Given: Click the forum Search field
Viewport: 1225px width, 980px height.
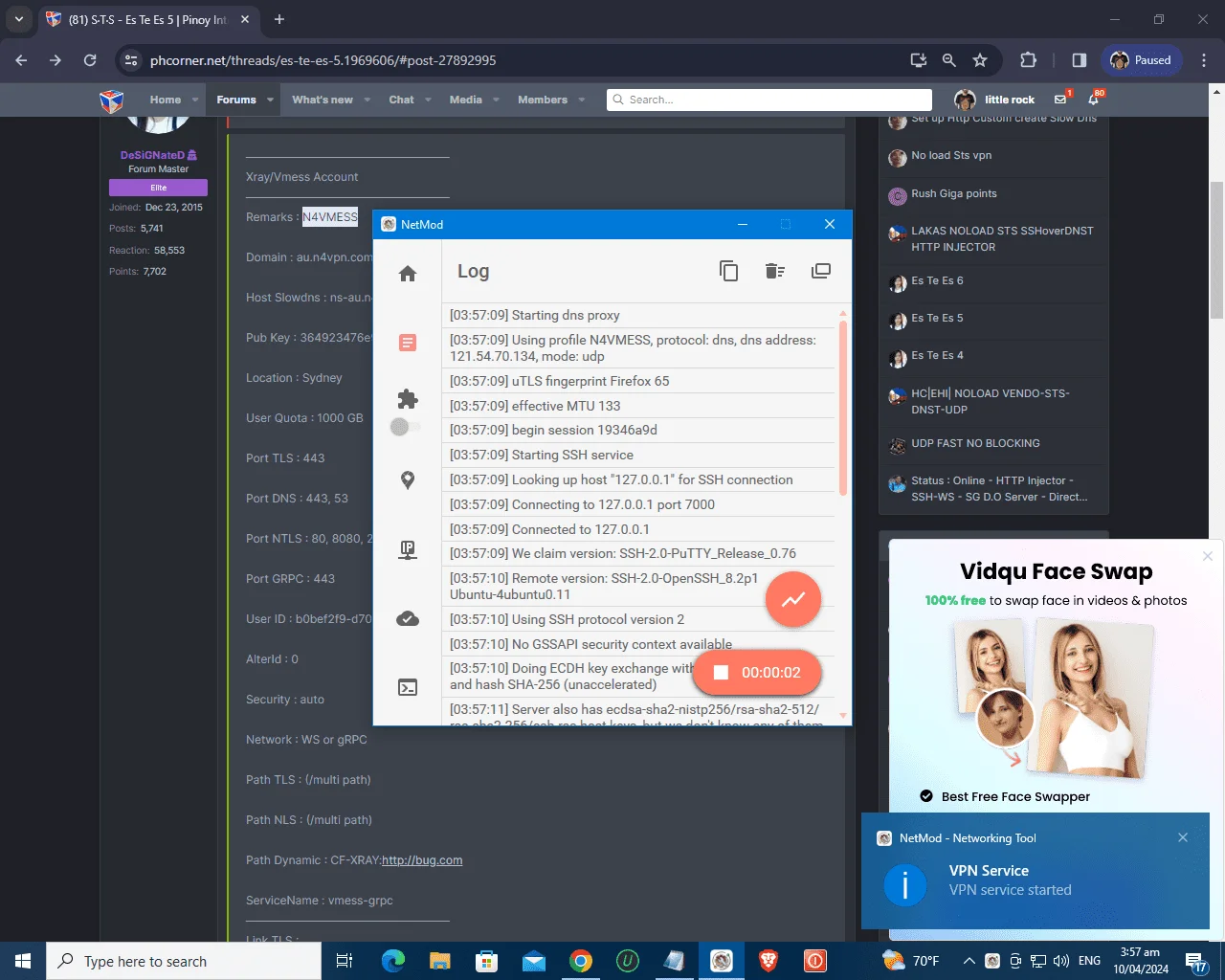Looking at the screenshot, I should [769, 100].
